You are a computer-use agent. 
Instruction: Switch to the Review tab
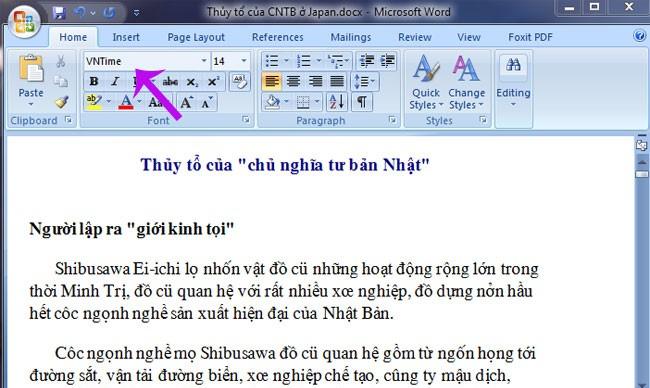(415, 37)
